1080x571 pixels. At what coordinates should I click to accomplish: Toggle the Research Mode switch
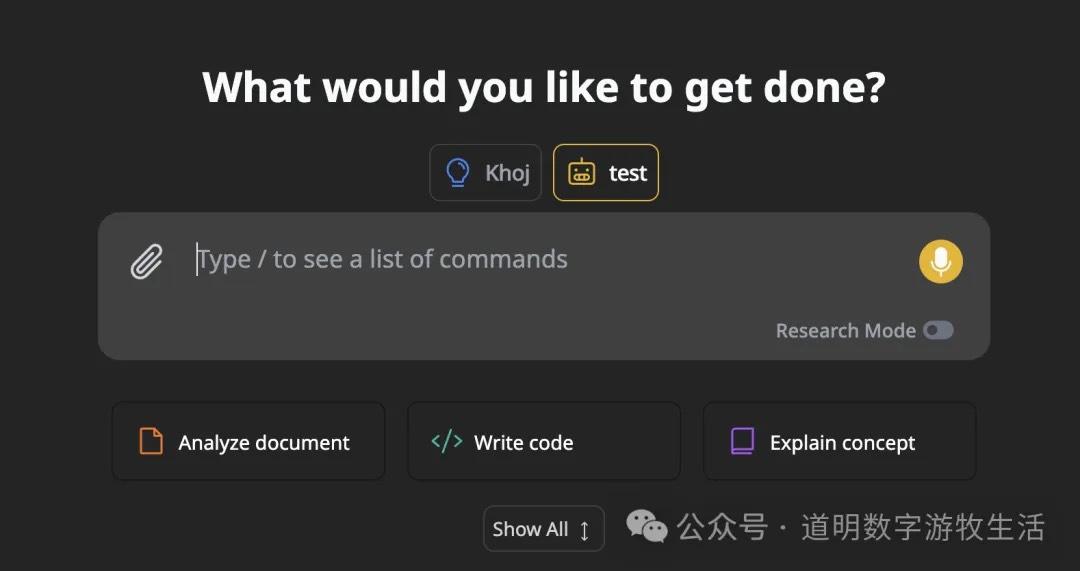click(x=938, y=331)
